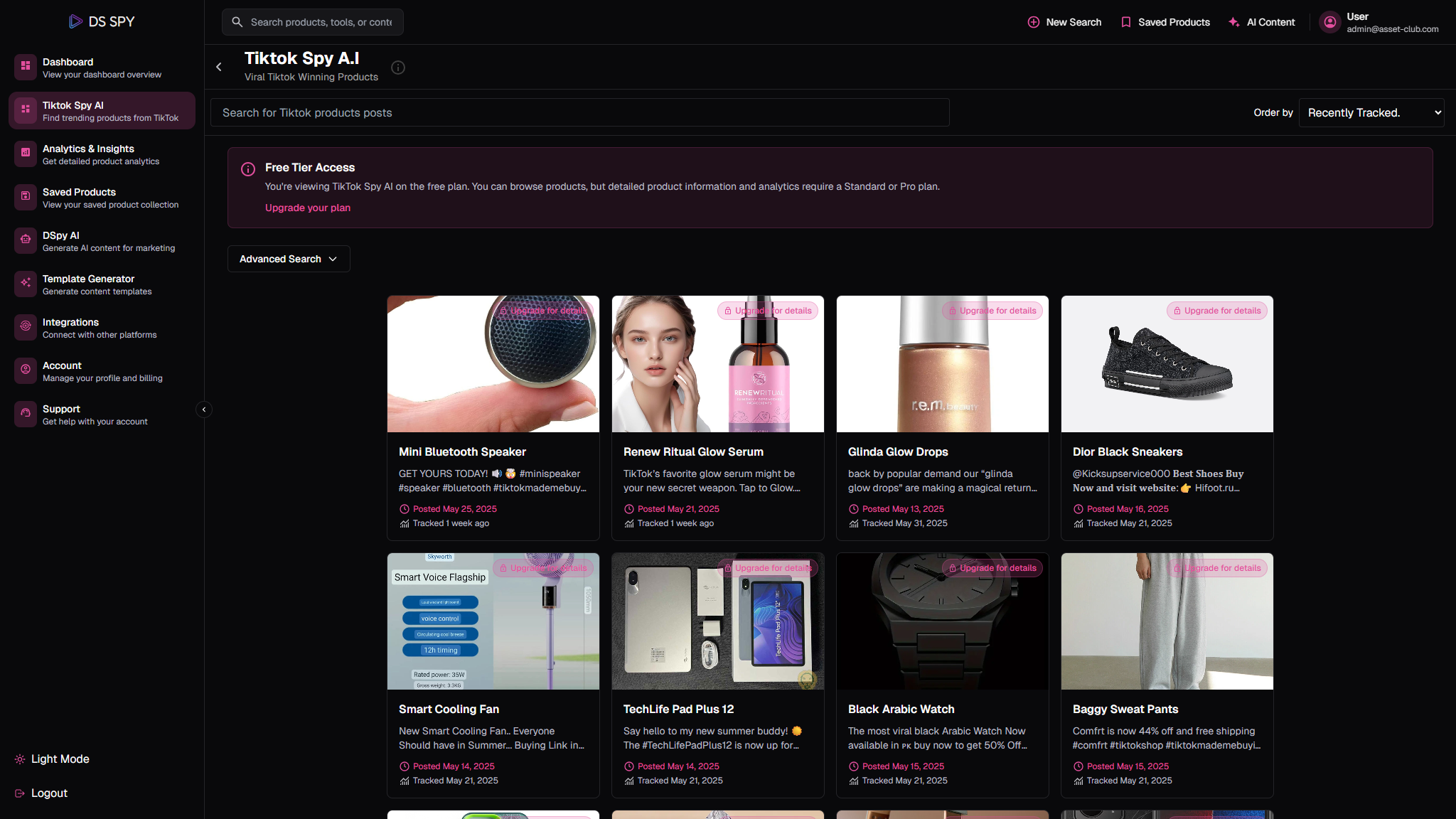Image resolution: width=1456 pixels, height=819 pixels.
Task: Click the TechLife Pad Plus 12 title
Action: (678, 709)
